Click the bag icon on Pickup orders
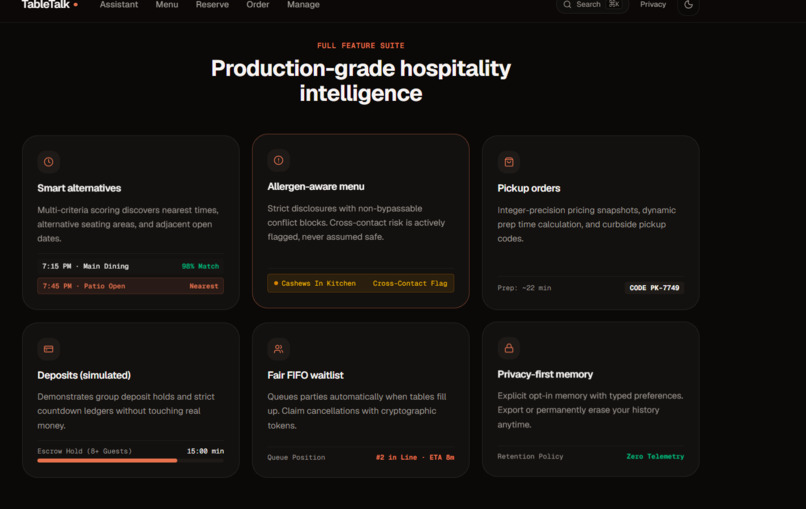Screen dimensions: 806x509 click(x=509, y=162)
